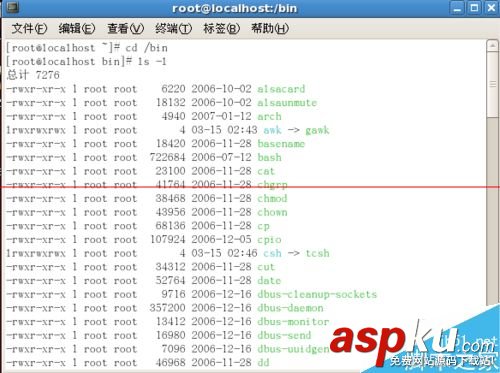This screenshot has width=500, height=373.
Task: Click the csh symlink name
Action: click(x=272, y=254)
